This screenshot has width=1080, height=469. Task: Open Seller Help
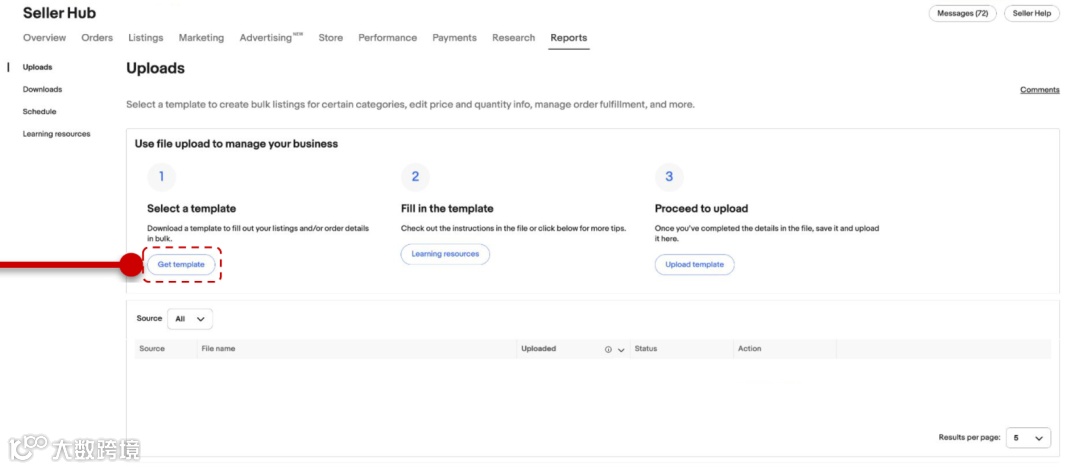coord(1031,13)
